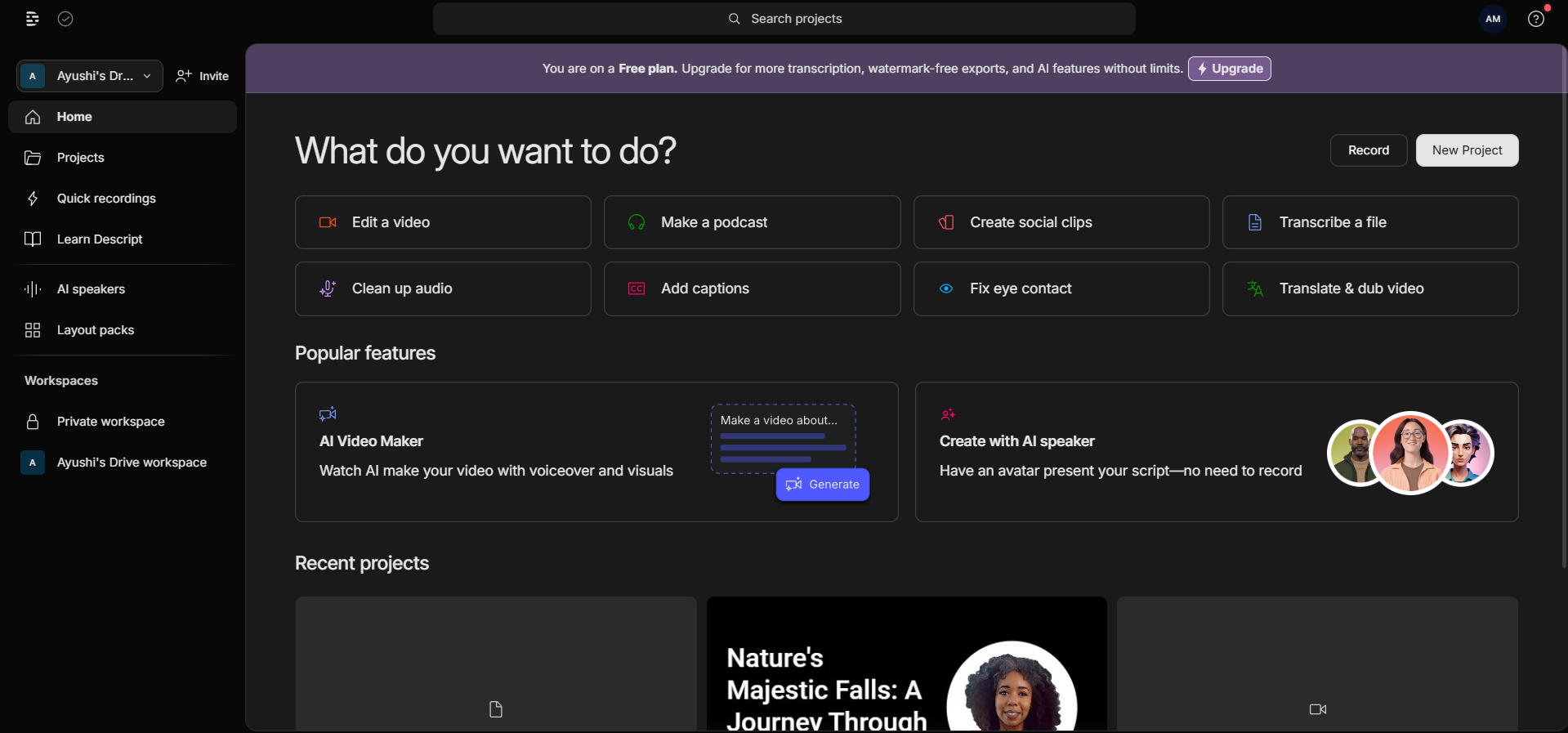Open the Nature's Majestic Falls project thumbnail
1568x733 pixels.
[907, 664]
